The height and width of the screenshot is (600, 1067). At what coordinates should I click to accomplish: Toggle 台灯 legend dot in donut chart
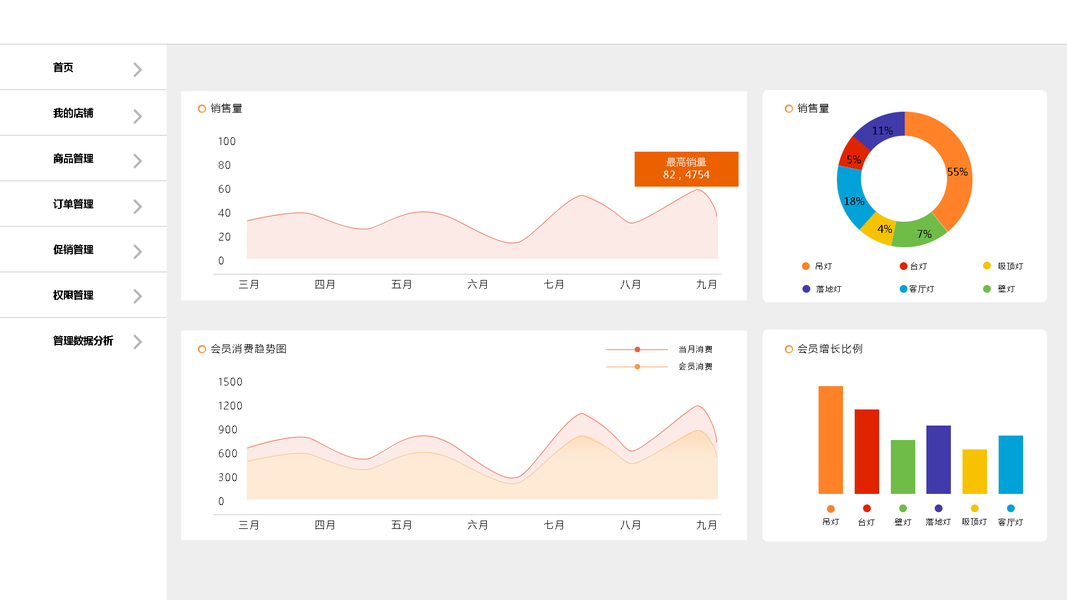[903, 266]
